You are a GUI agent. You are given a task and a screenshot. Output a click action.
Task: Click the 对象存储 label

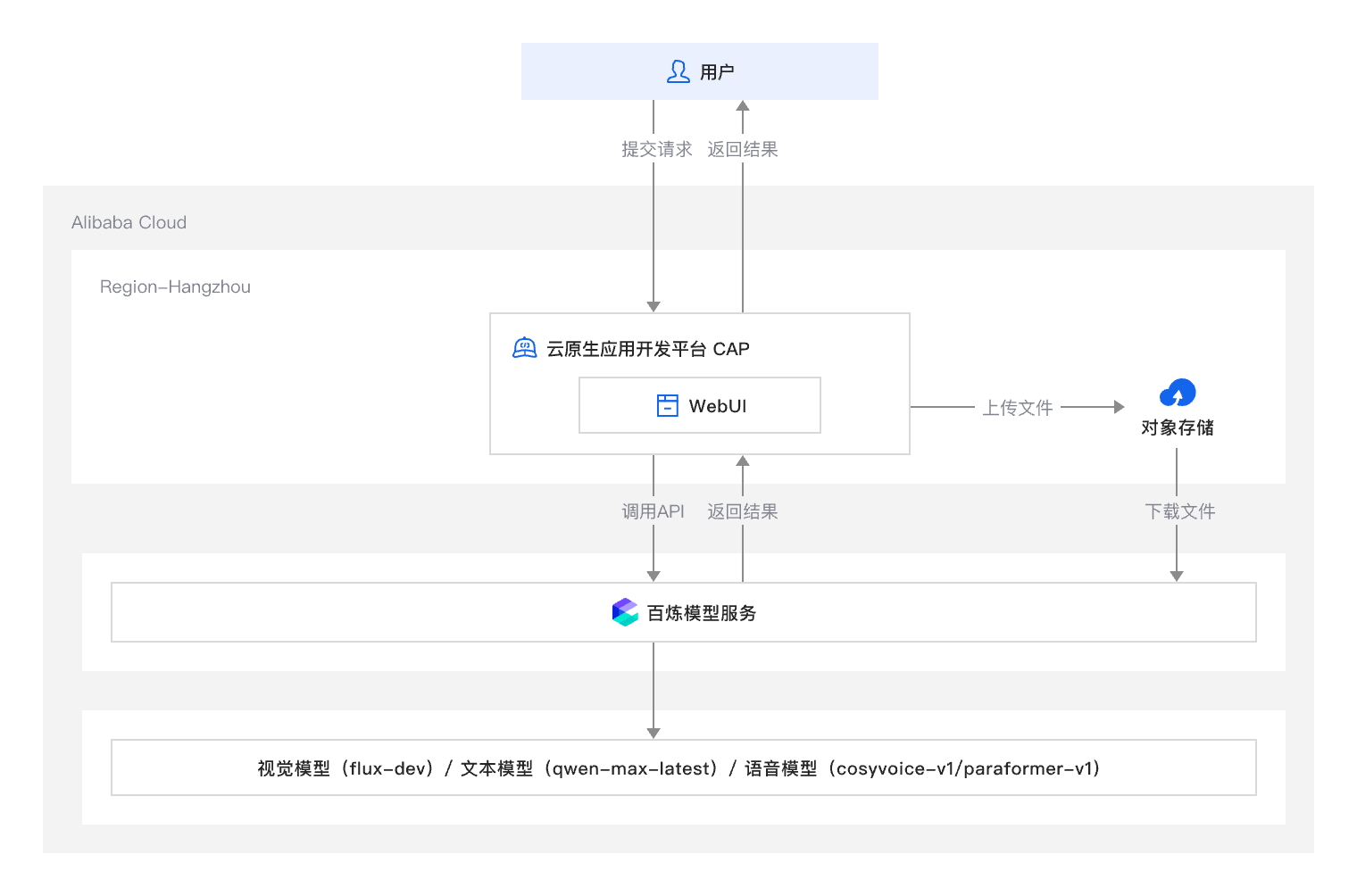(x=1178, y=427)
